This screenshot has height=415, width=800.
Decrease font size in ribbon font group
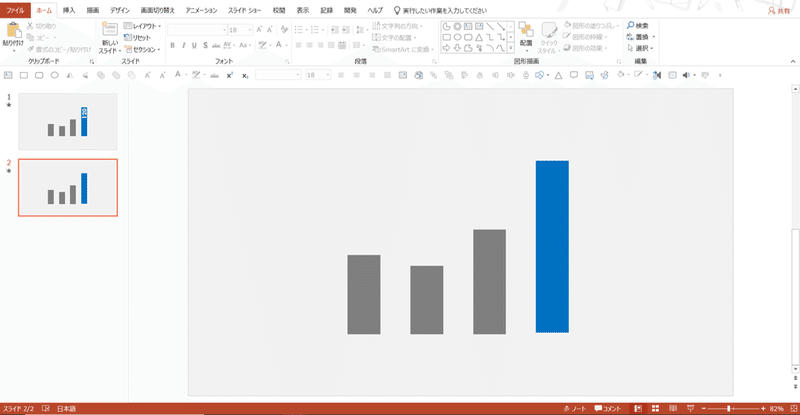coord(269,30)
